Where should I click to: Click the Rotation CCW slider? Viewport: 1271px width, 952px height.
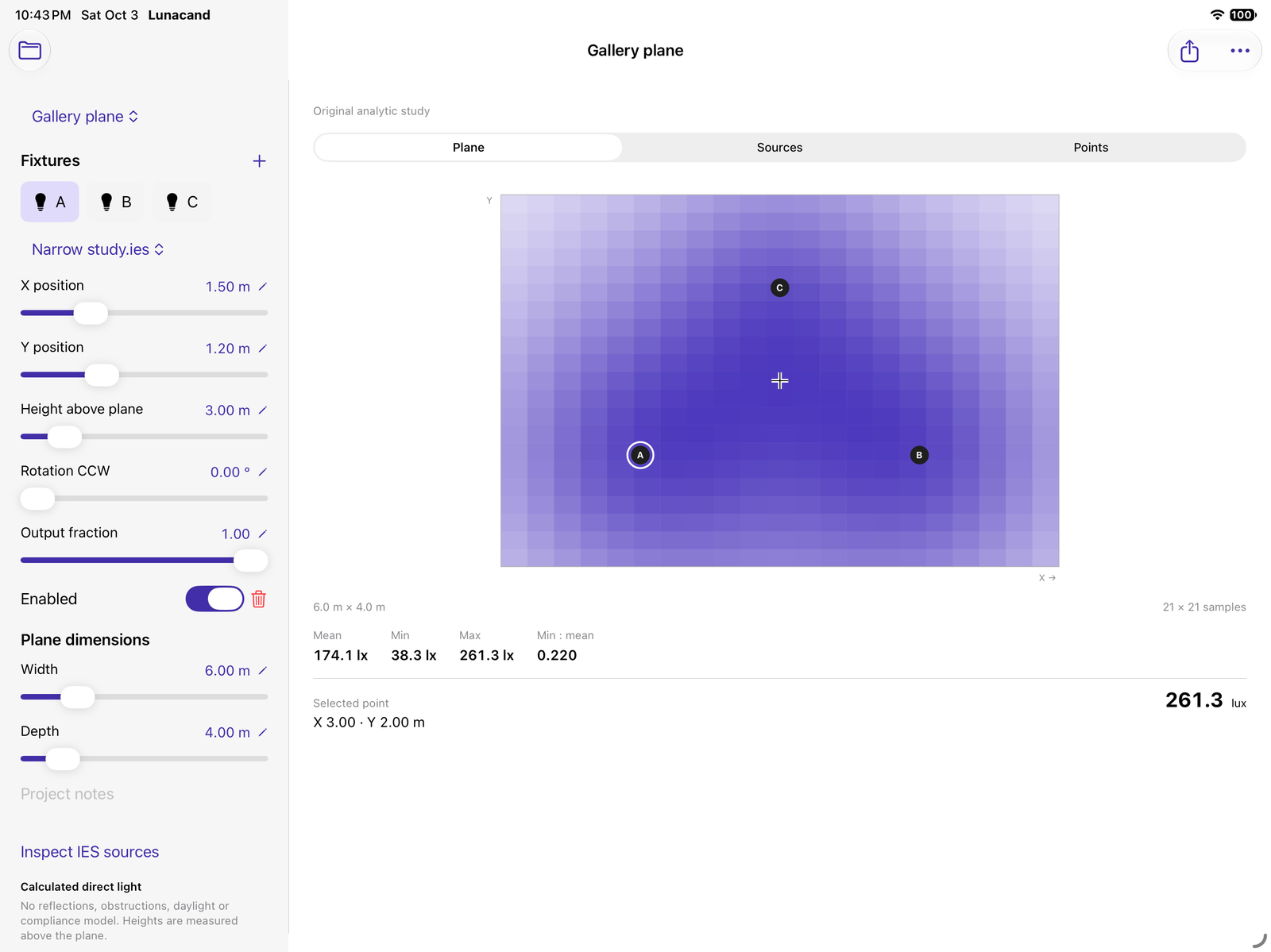(144, 499)
